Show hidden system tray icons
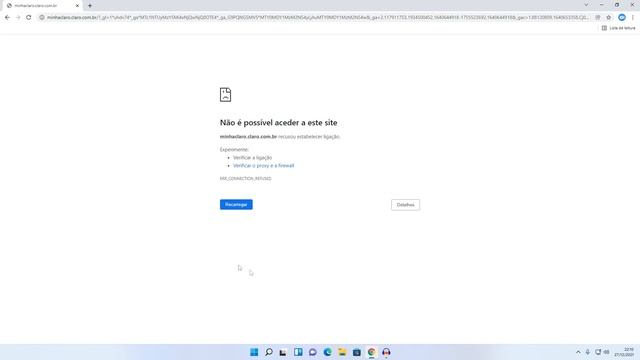Image resolution: width=640 pixels, height=360 pixels. [x=578, y=352]
